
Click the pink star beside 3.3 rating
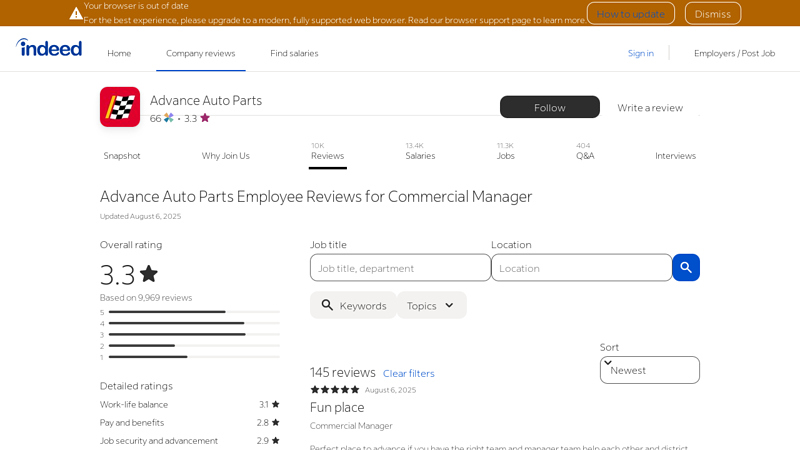tap(205, 118)
